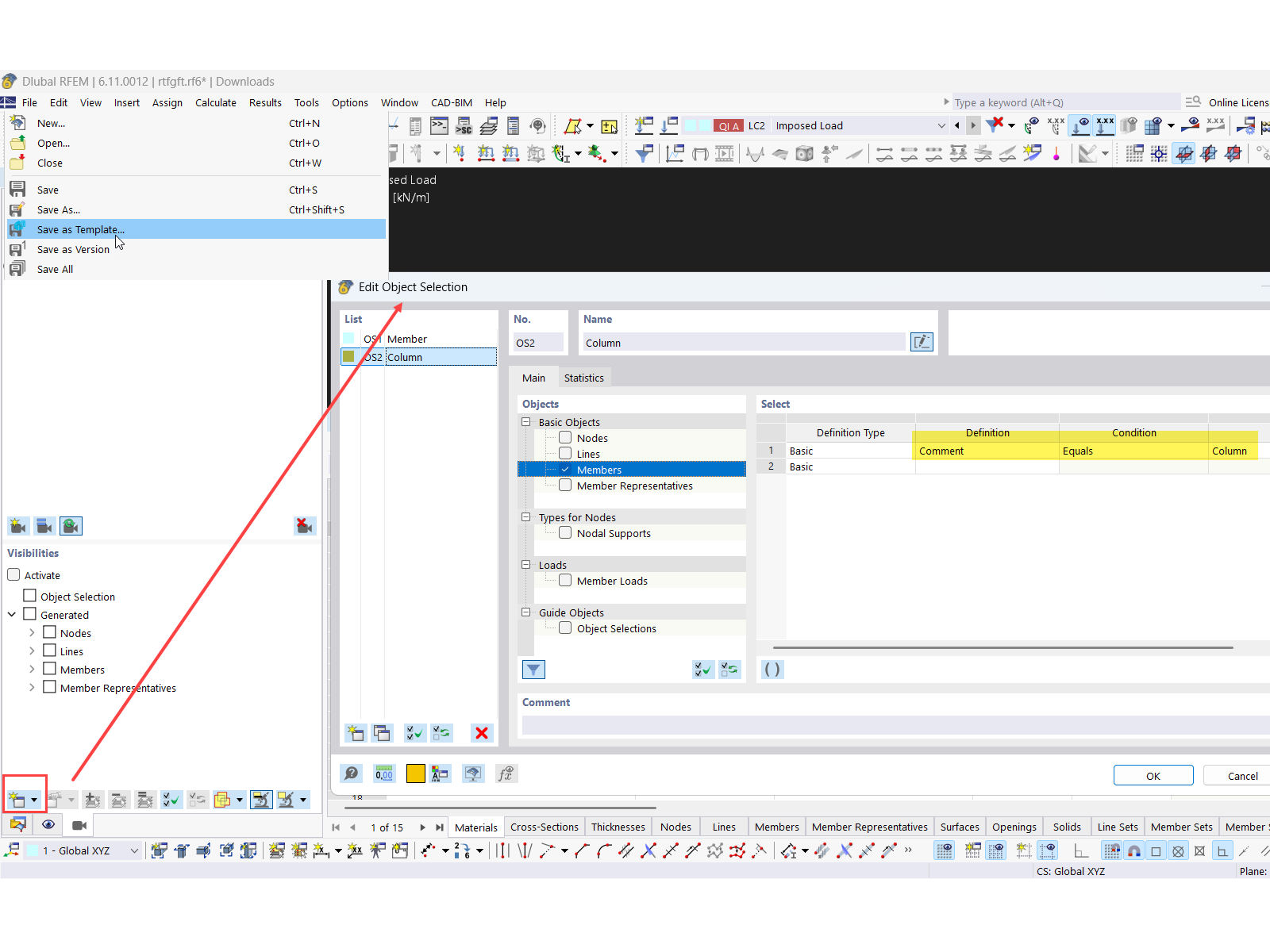Click the camera tab icon at navigator bottom
The image size is (1270, 952).
pyautogui.click(x=79, y=825)
